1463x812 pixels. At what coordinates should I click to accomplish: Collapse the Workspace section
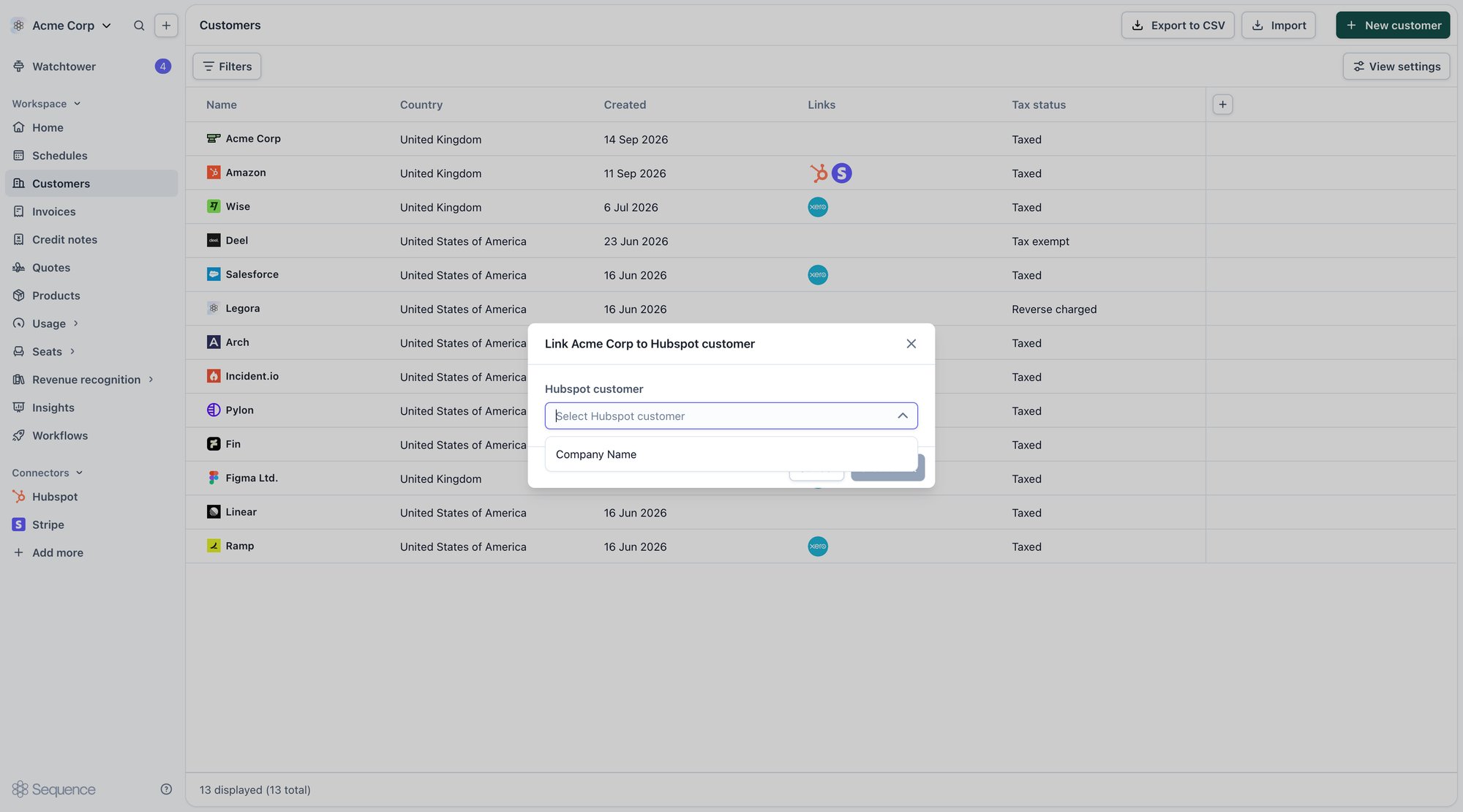[x=46, y=104]
